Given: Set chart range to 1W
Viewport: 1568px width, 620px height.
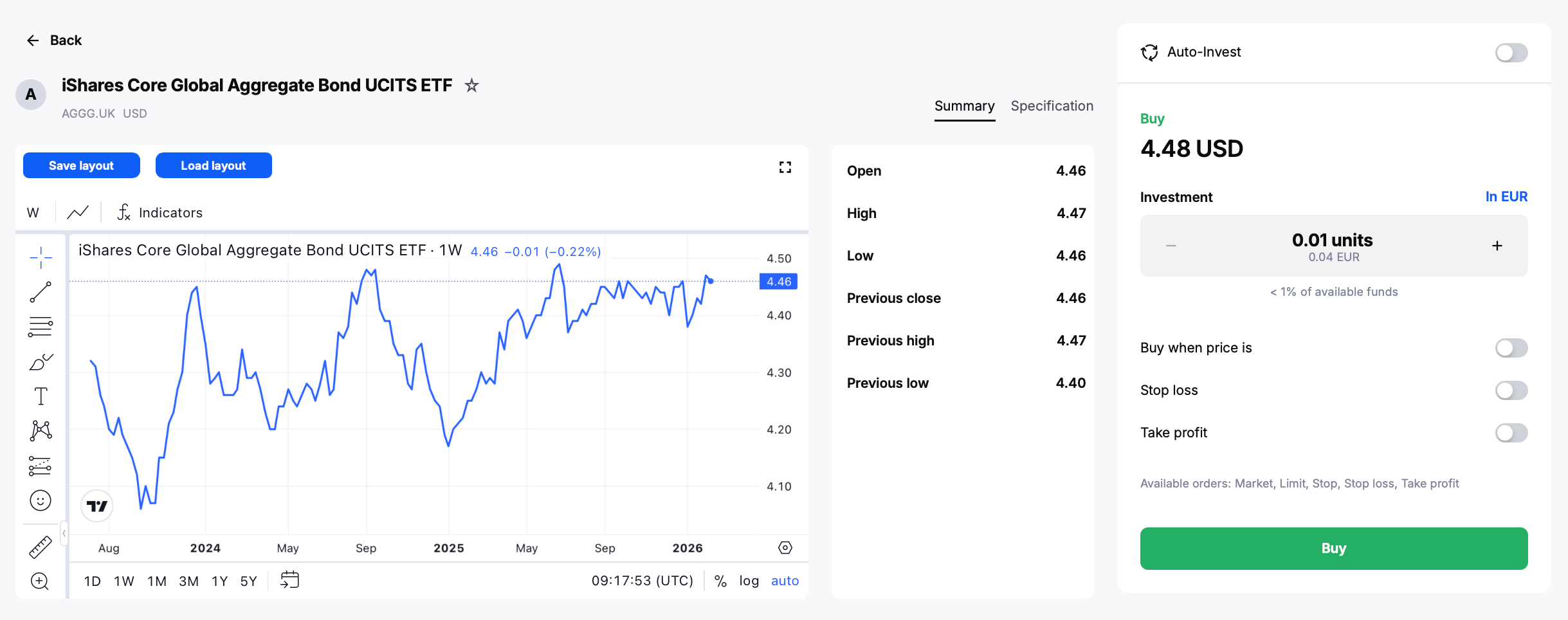Looking at the screenshot, I should click(124, 581).
